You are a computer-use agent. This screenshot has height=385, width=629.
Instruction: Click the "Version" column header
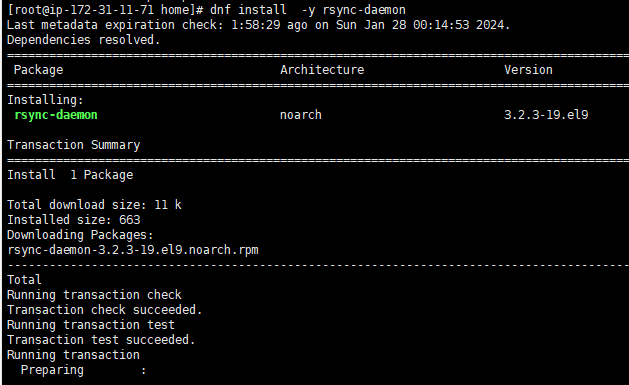coord(528,70)
